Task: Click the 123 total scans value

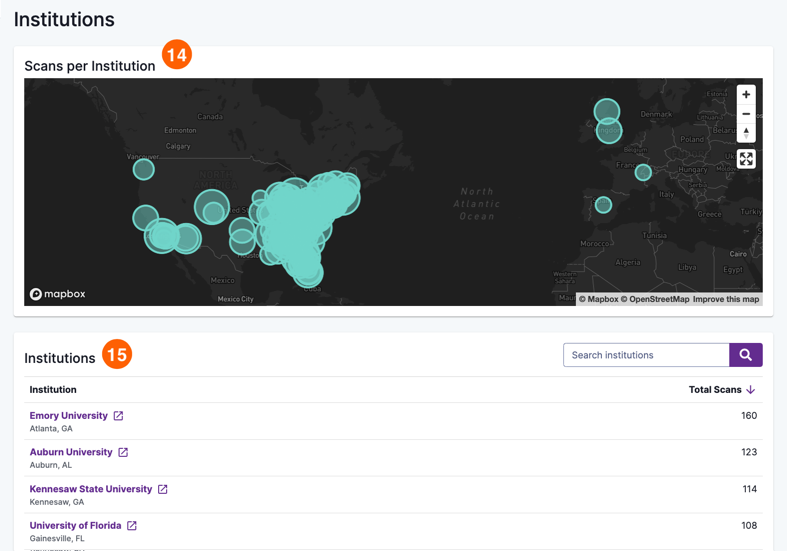Action: pyautogui.click(x=749, y=452)
